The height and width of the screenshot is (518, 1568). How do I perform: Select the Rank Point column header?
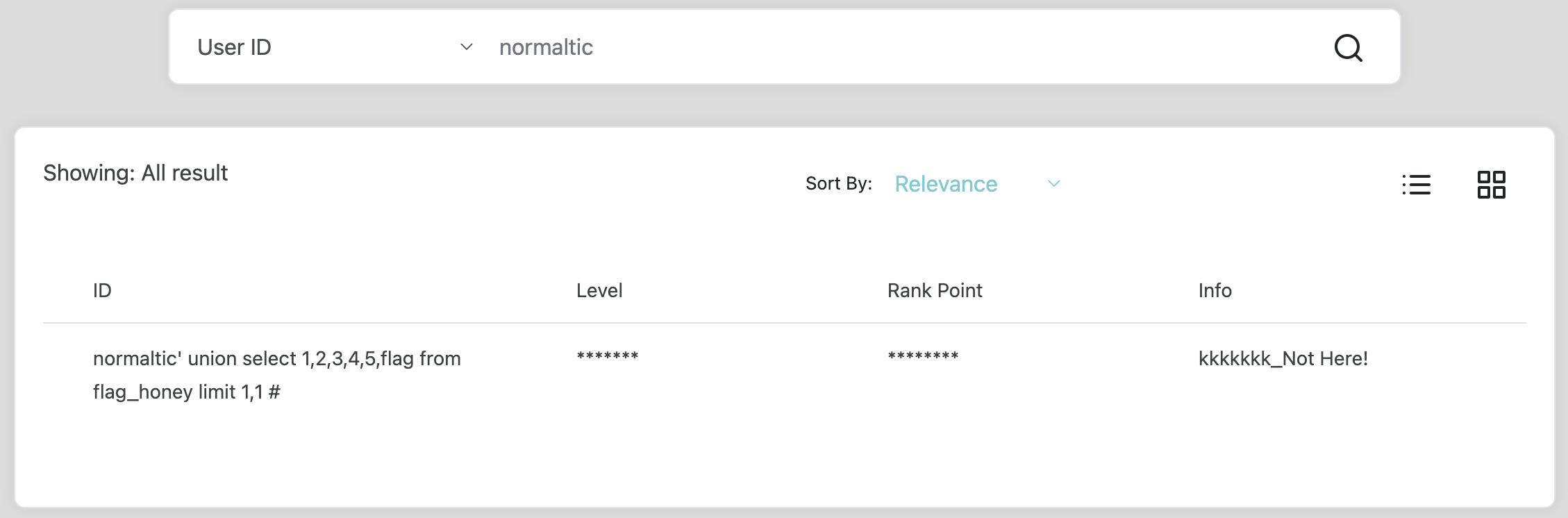(935, 290)
